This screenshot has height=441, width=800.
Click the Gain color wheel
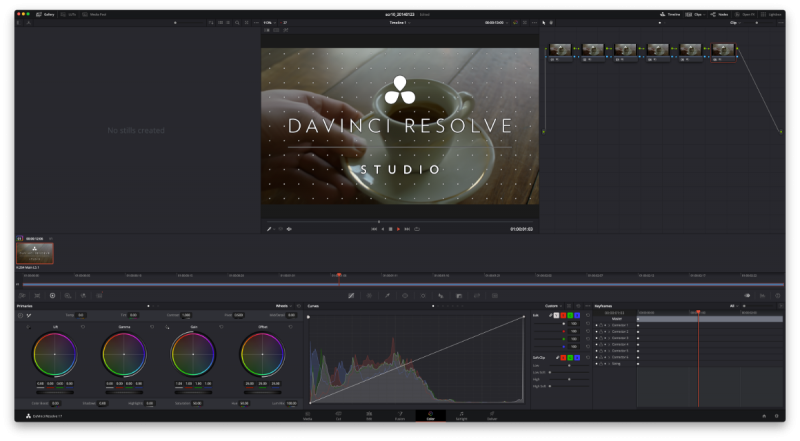click(x=192, y=353)
